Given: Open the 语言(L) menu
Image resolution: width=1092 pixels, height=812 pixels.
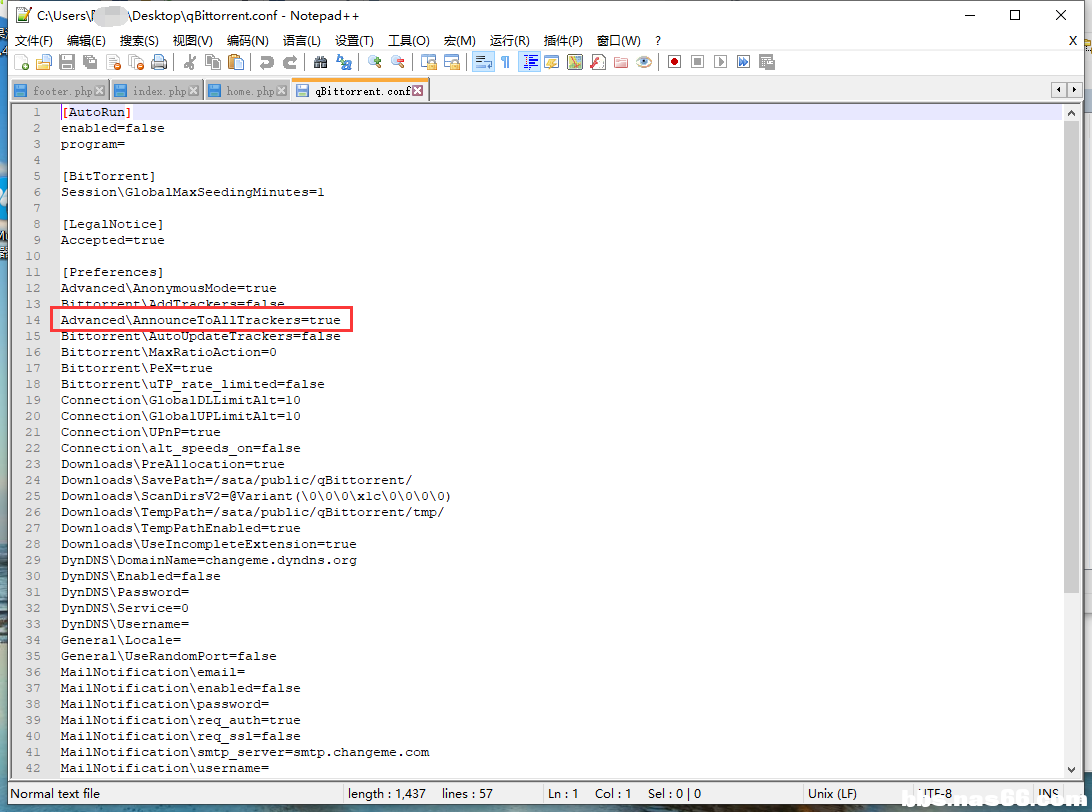Looking at the screenshot, I should point(302,40).
